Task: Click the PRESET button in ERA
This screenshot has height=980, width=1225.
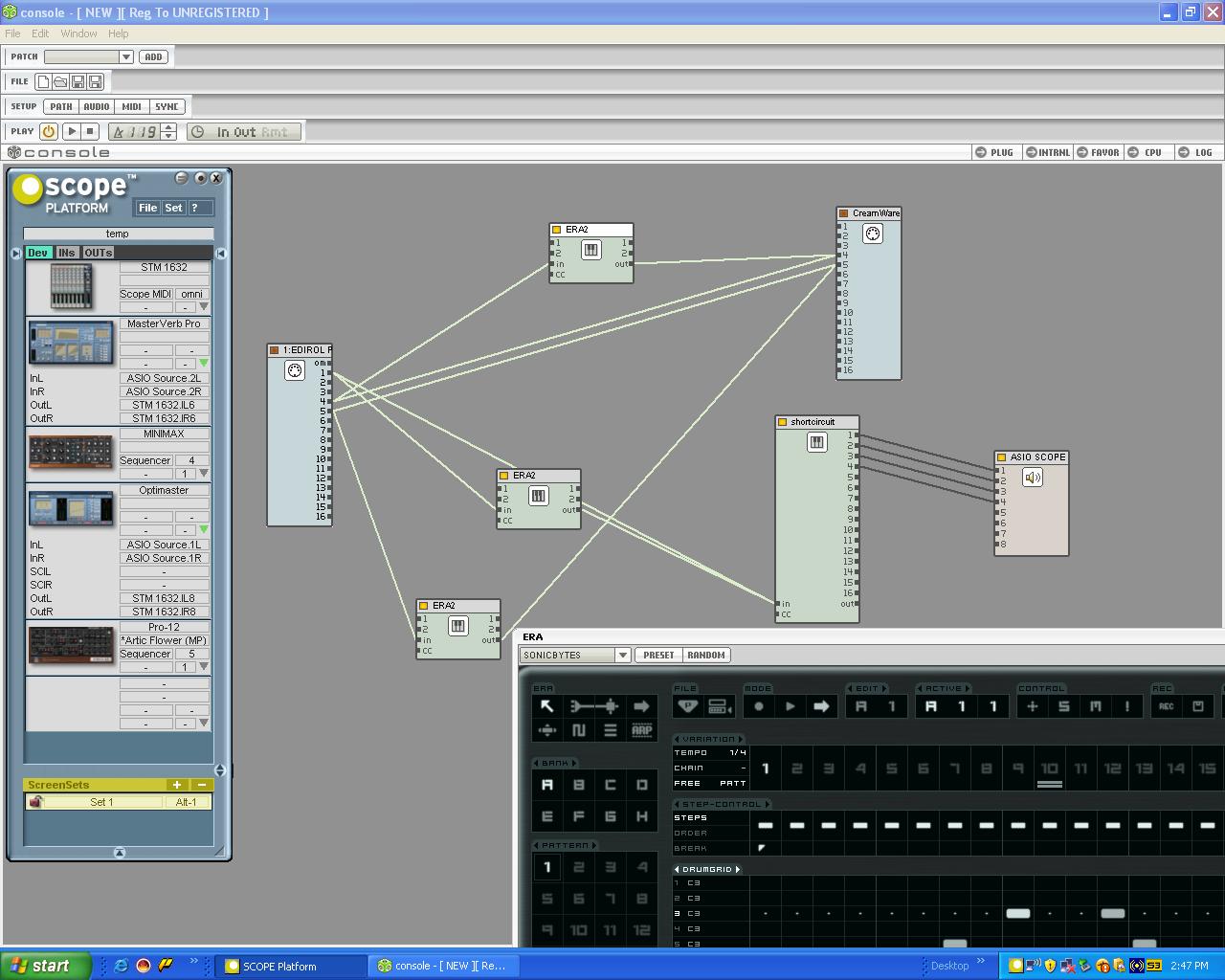Action: 658,656
